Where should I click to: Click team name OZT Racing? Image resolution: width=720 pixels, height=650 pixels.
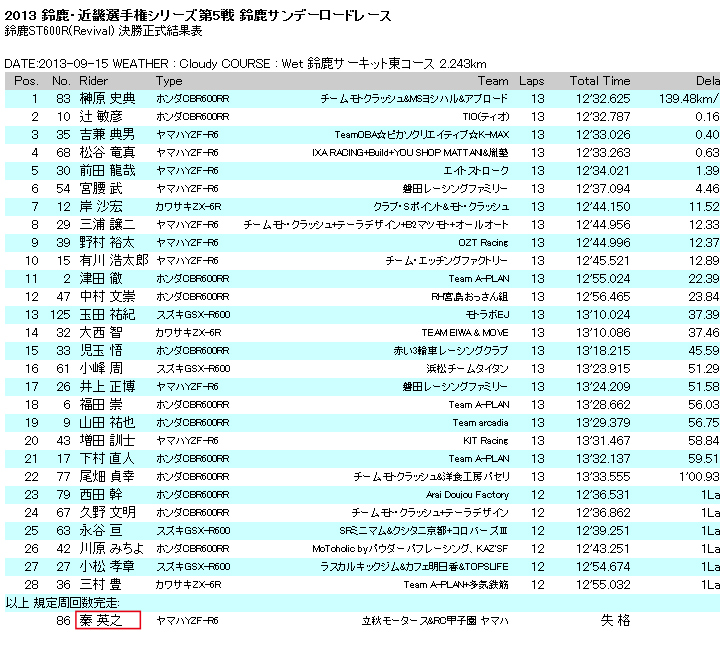point(484,242)
